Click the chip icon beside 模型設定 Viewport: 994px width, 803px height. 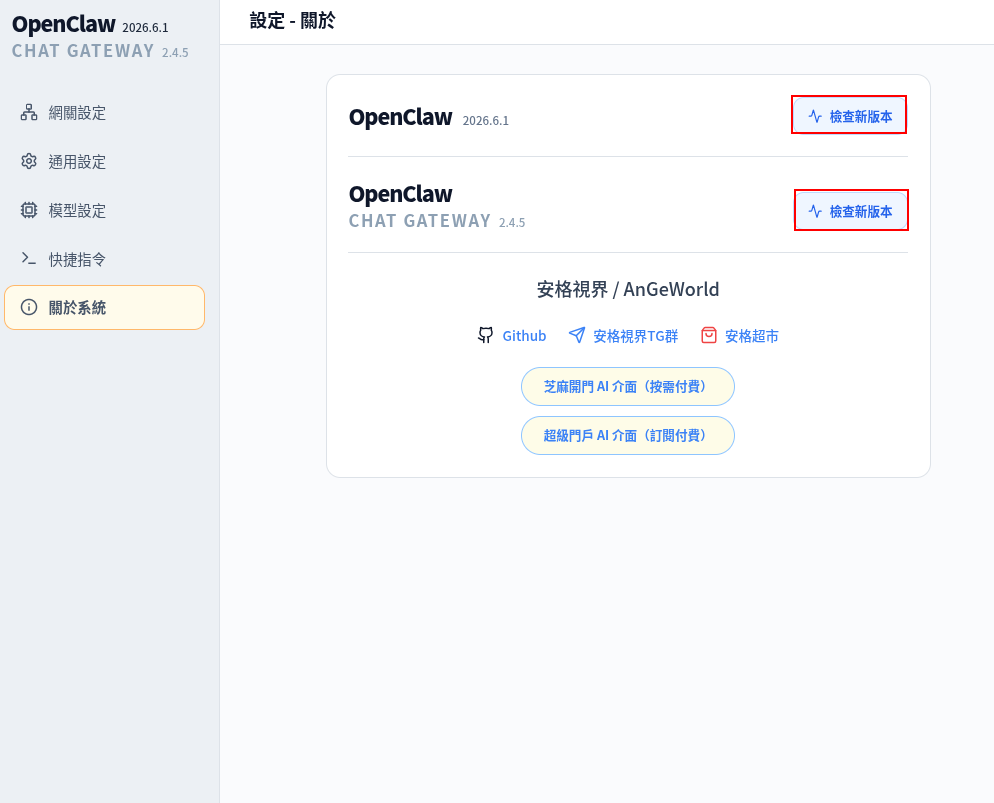click(29, 210)
